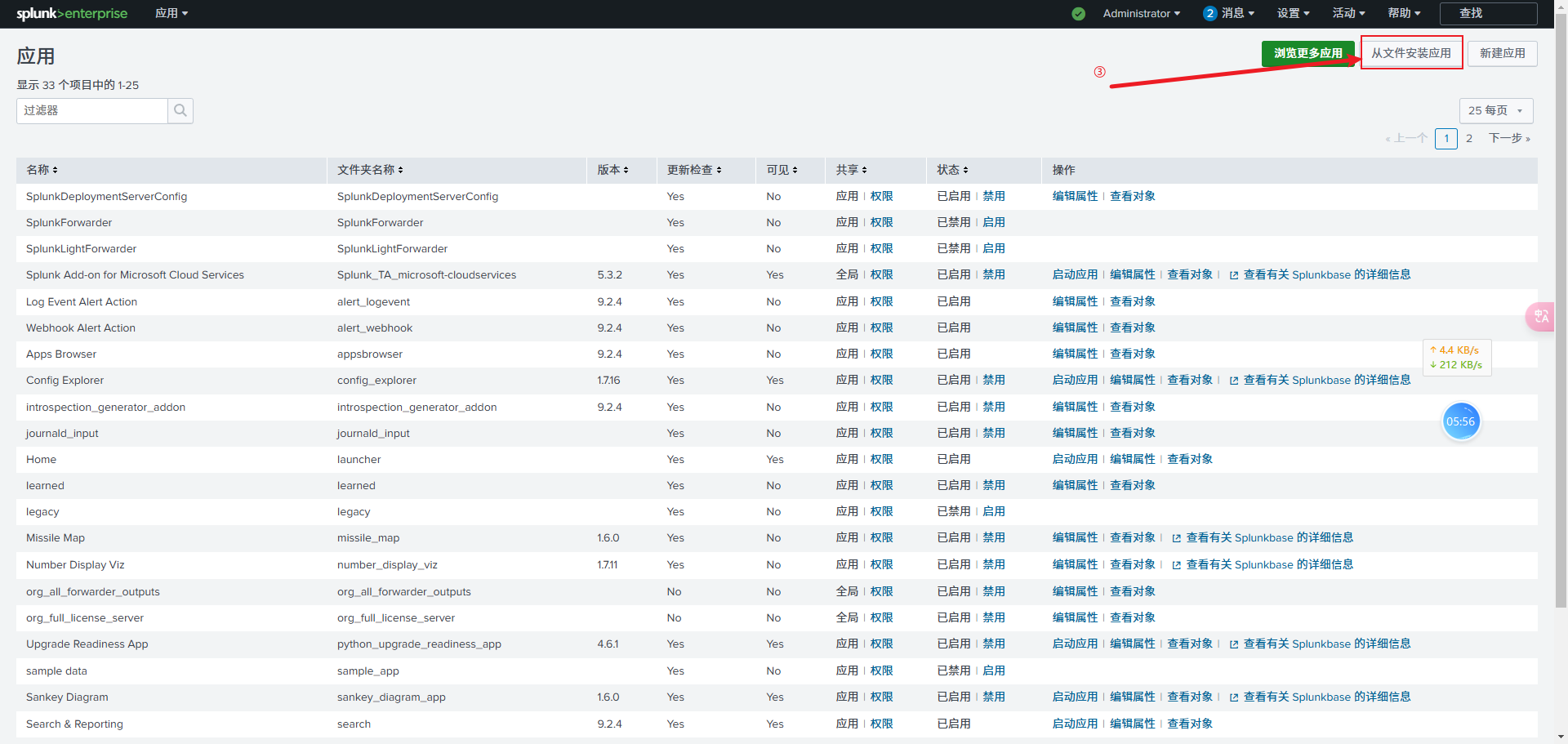Screen dimensions: 1568x744
Task: Click 编辑属性 for org_all_forwarder_outputs
Action: (x=1075, y=592)
